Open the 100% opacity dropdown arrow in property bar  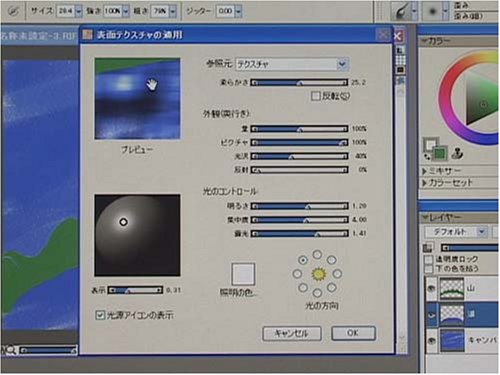[126, 12]
